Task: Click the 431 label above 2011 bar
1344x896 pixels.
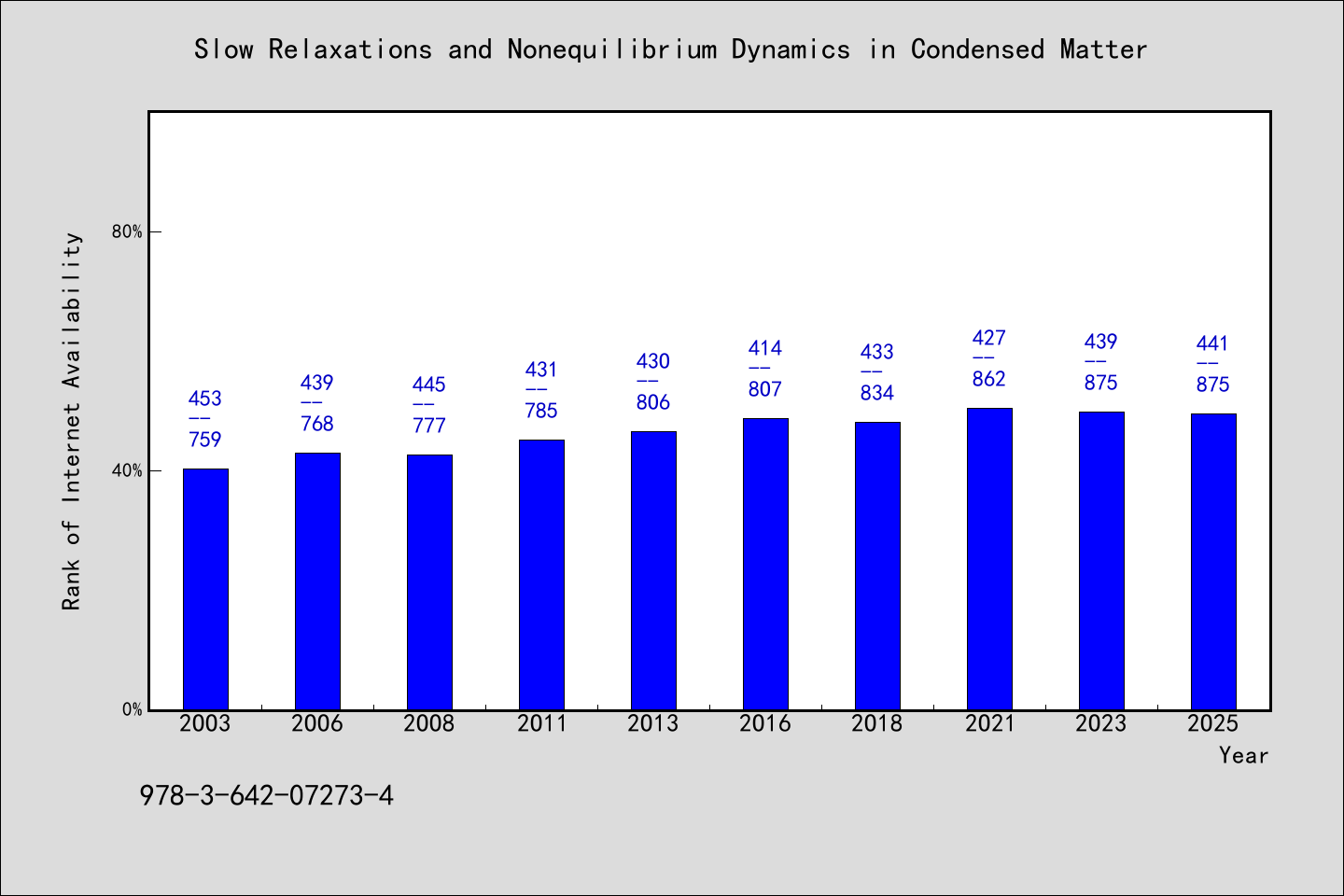Action: 541,371
